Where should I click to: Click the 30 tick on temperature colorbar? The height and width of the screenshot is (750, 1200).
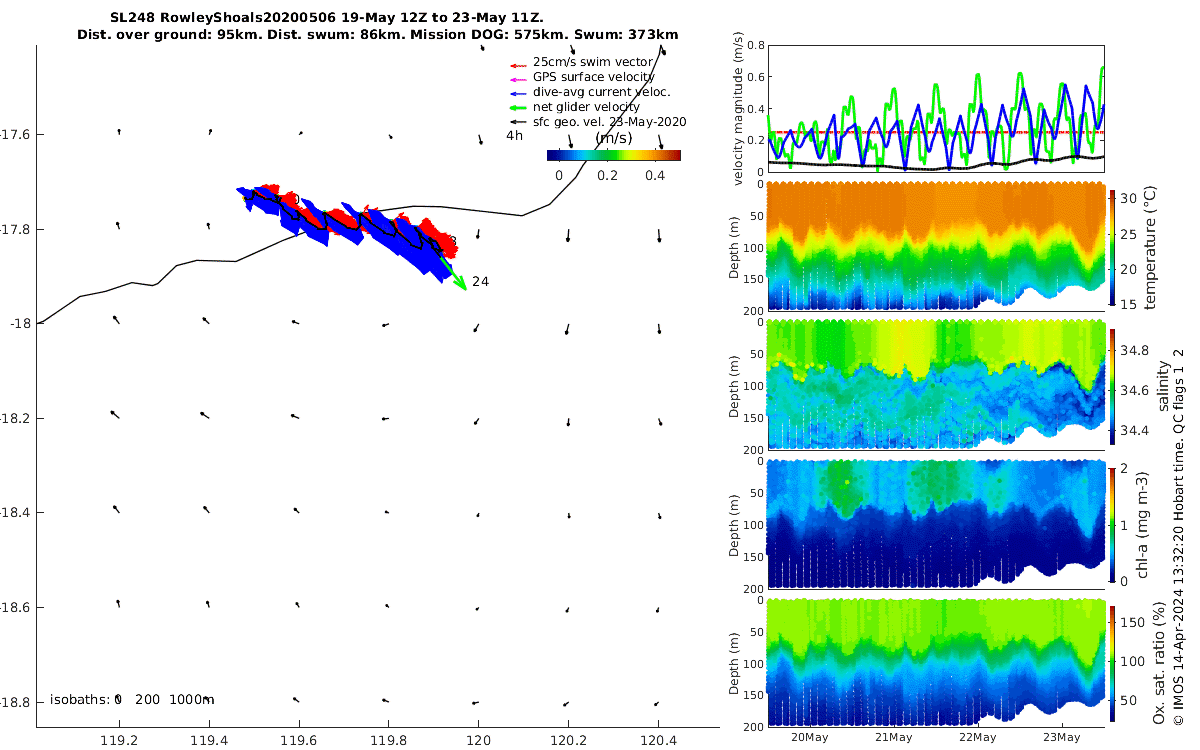[x=1129, y=199]
